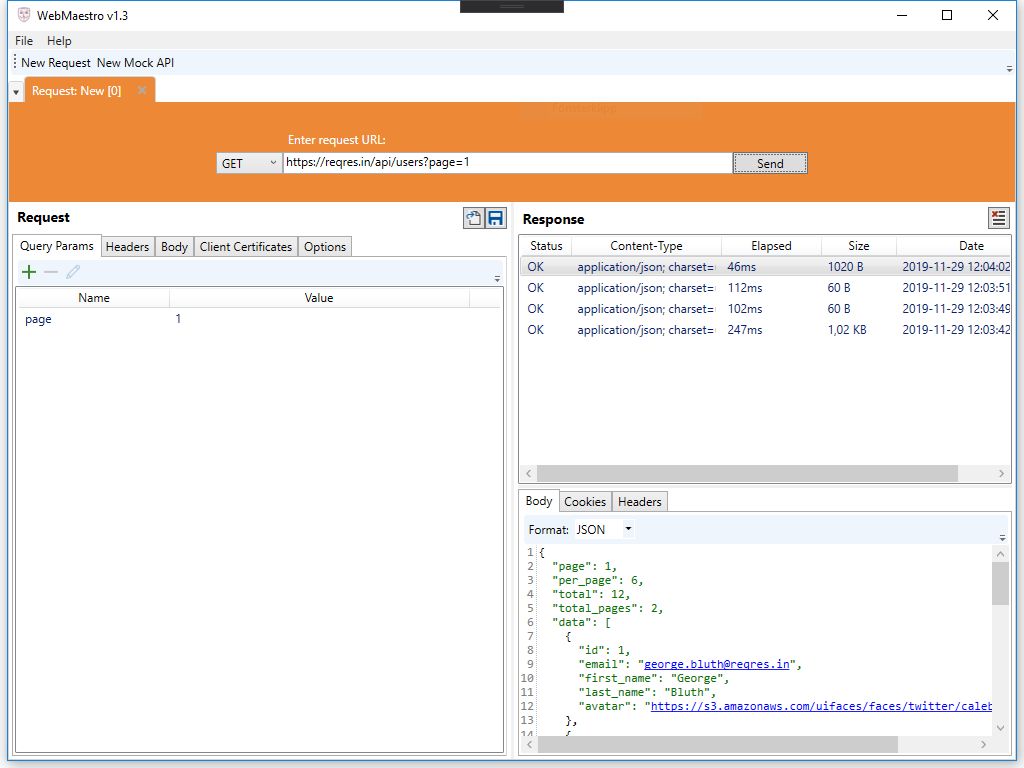This screenshot has width=1024, height=768.
Task: Click the Send button
Action: [x=769, y=162]
